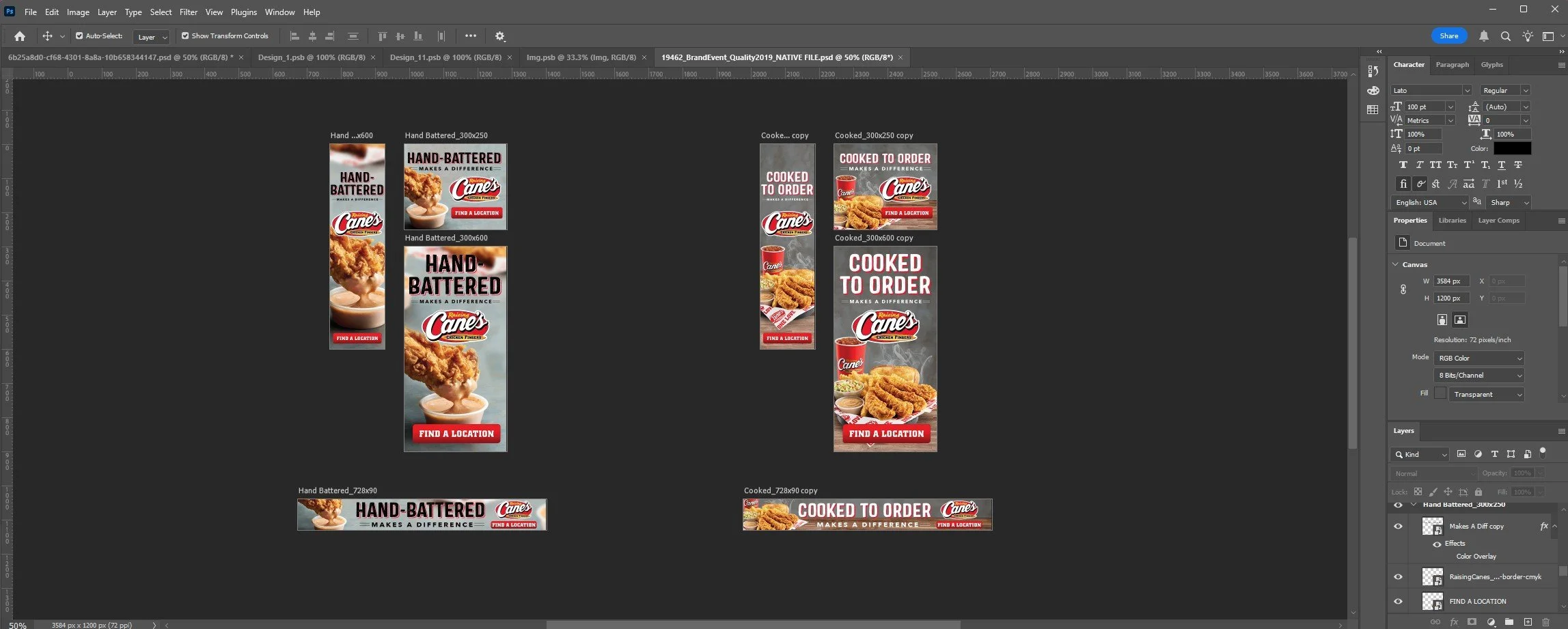Turn layer filtering on or off
The height and width of the screenshot is (629, 1568).
pyautogui.click(x=1543, y=452)
